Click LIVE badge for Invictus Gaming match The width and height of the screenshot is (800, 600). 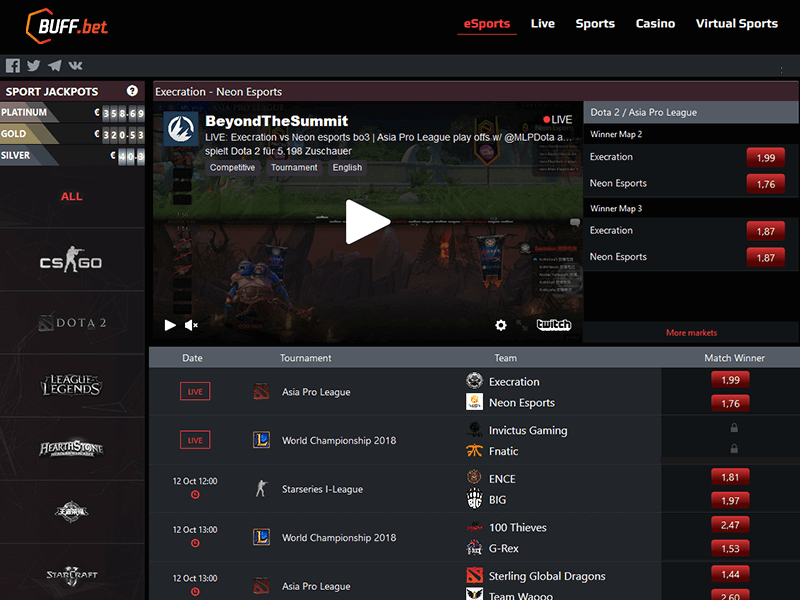coord(195,440)
